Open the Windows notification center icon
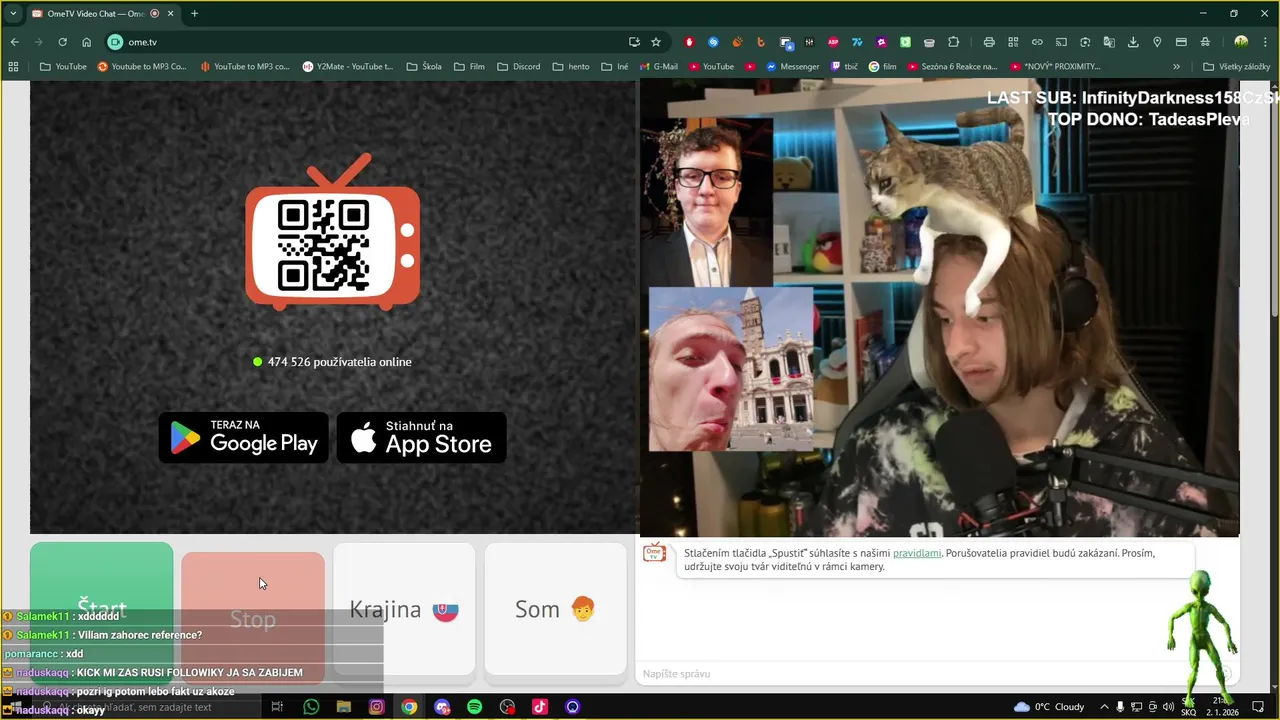The width and height of the screenshot is (1280, 720). coord(1259,707)
